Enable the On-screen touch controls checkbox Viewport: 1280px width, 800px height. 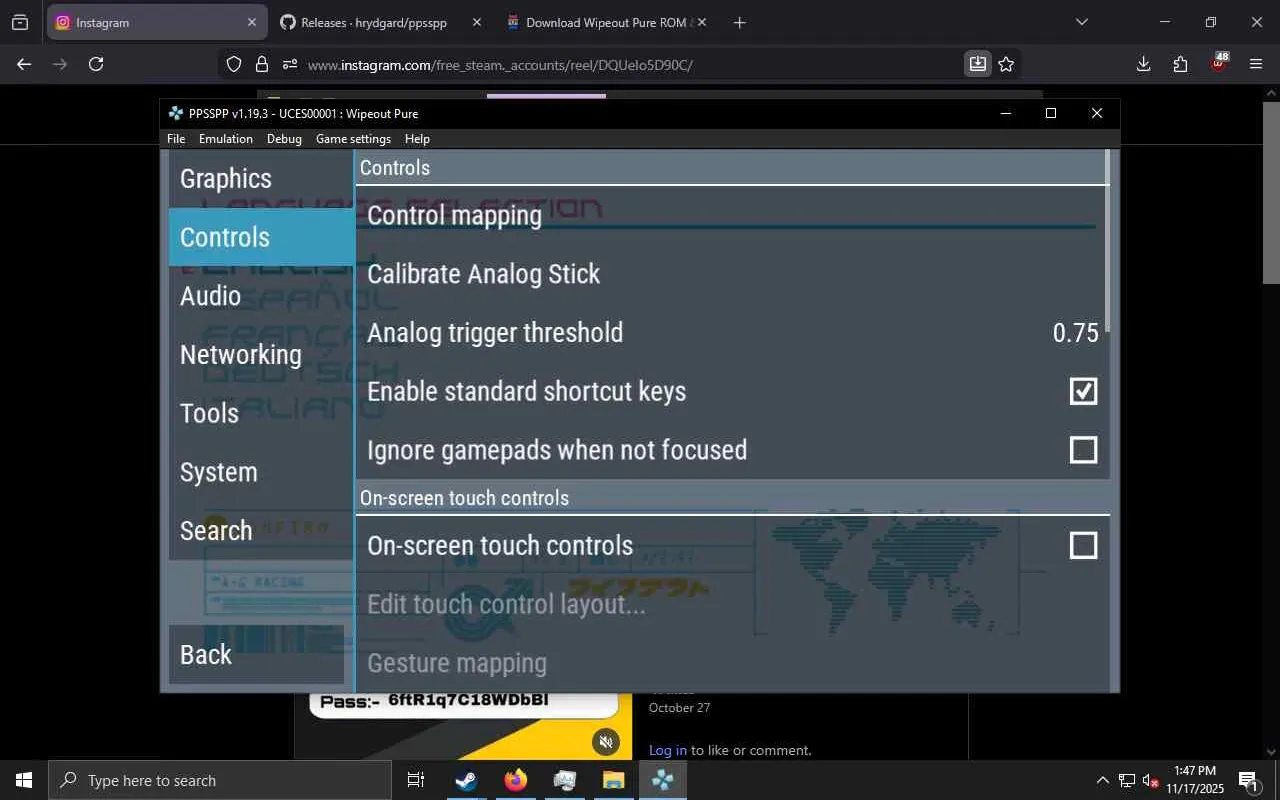point(1083,545)
